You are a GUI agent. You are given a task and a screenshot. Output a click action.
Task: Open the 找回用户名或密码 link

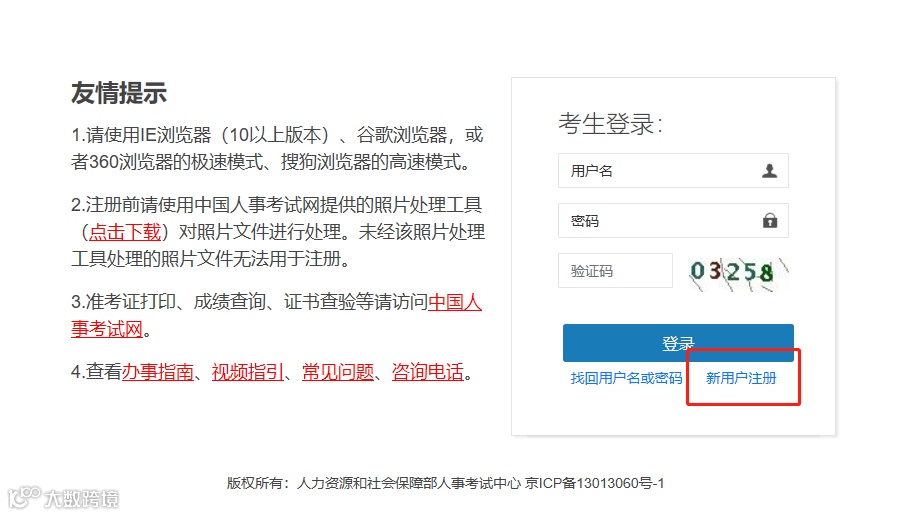[626, 378]
